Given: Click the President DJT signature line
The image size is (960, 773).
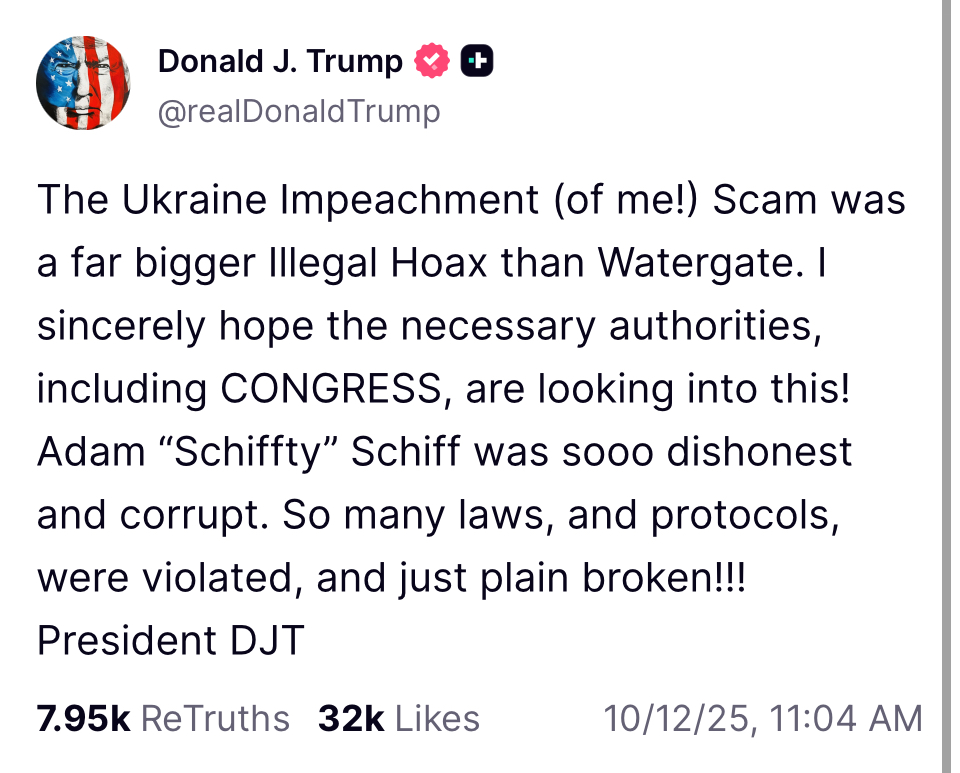Looking at the screenshot, I should [x=170, y=641].
